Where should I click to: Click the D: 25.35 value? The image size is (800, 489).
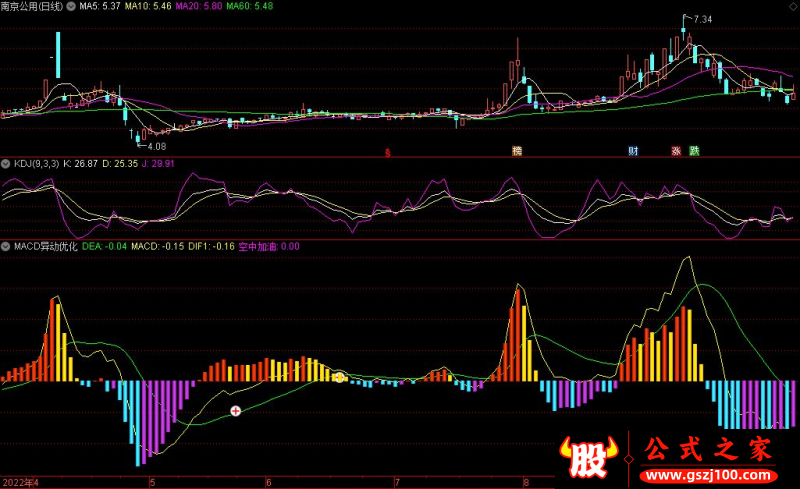point(120,164)
